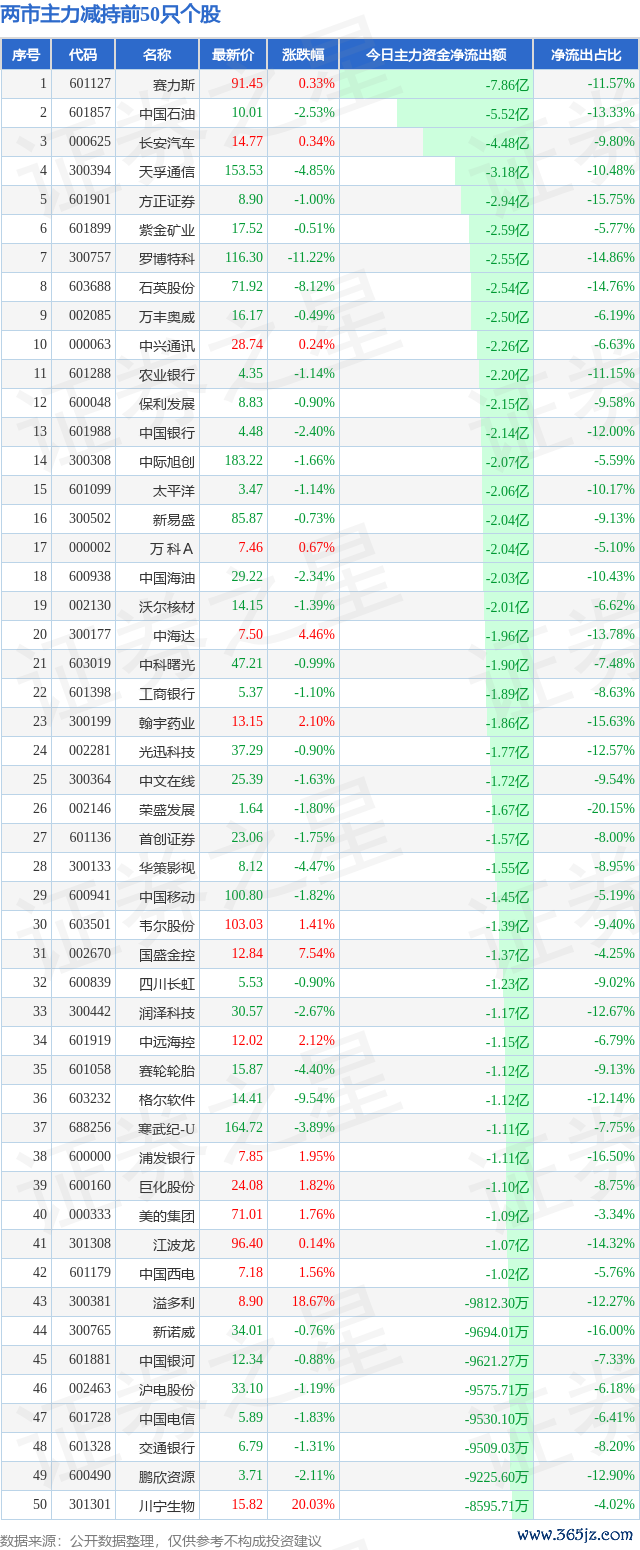Viewport: 640px width, 1550px height.
Task: Select the 涨跌幅 column header
Action: tap(302, 55)
